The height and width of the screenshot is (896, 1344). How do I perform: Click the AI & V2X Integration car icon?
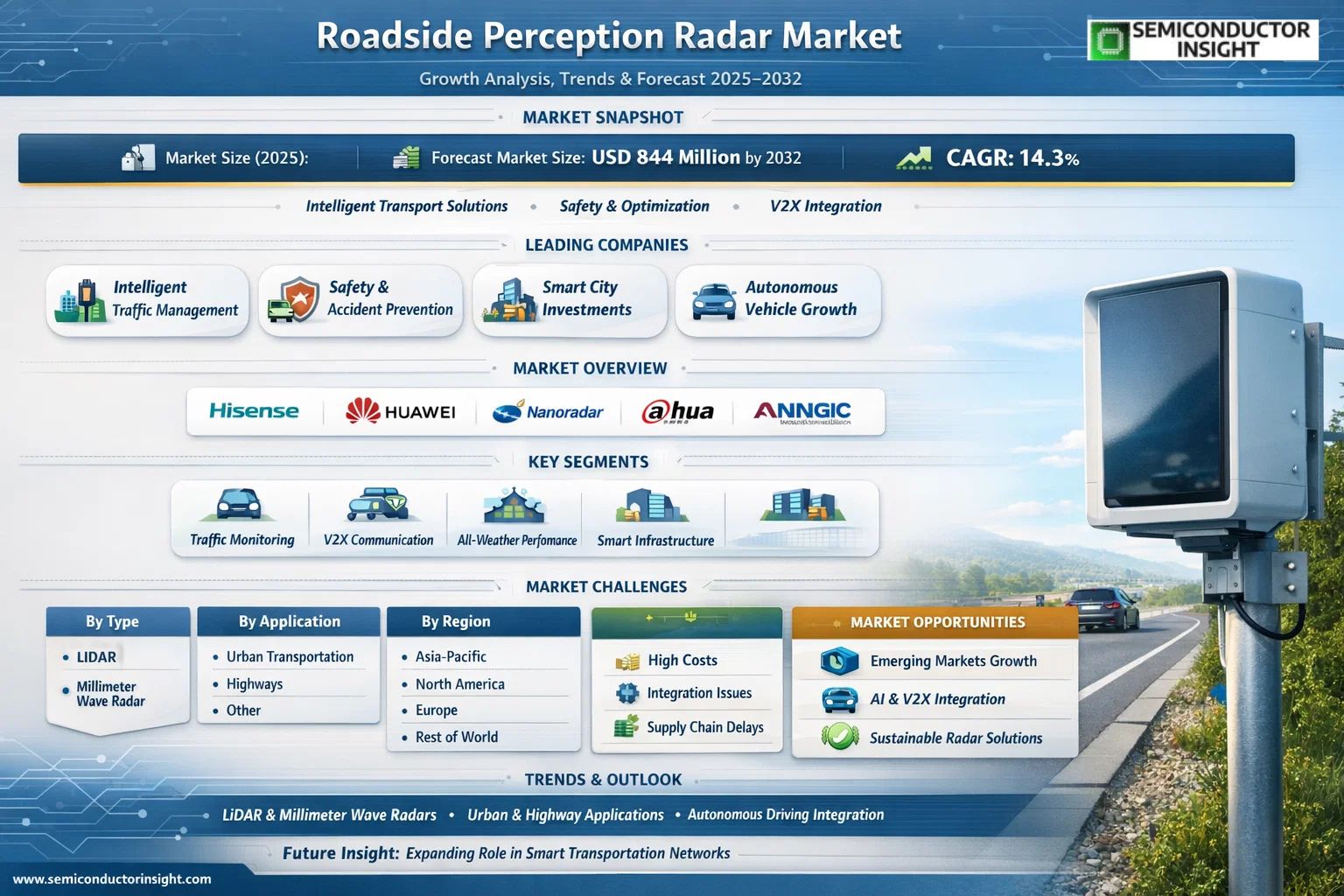coord(840,699)
